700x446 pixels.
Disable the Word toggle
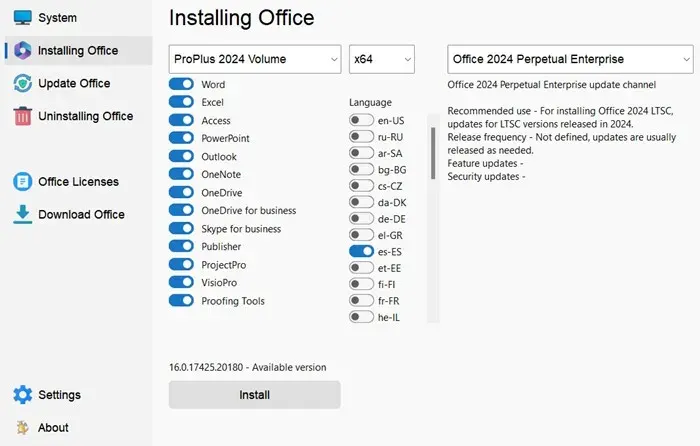click(x=181, y=84)
